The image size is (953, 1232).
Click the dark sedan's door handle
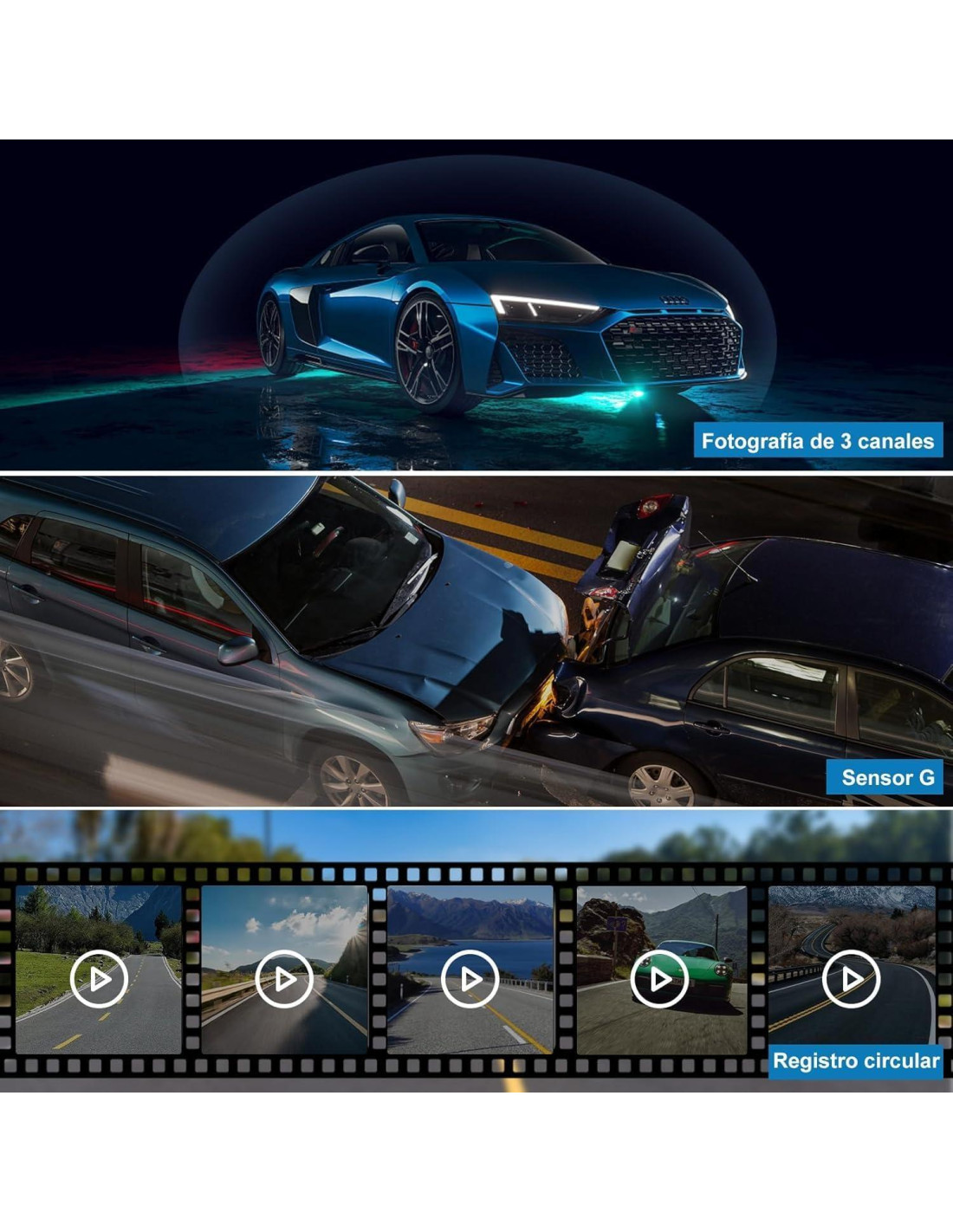(711, 727)
